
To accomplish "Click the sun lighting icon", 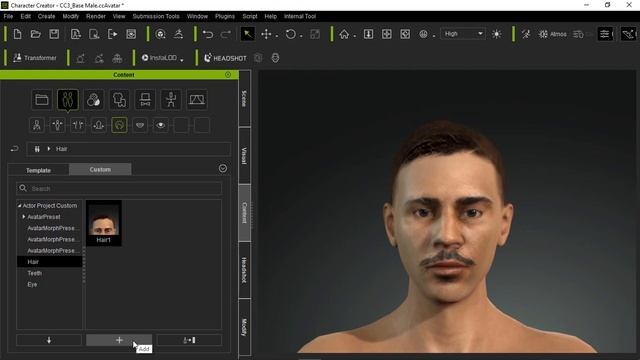I will (x=497, y=34).
